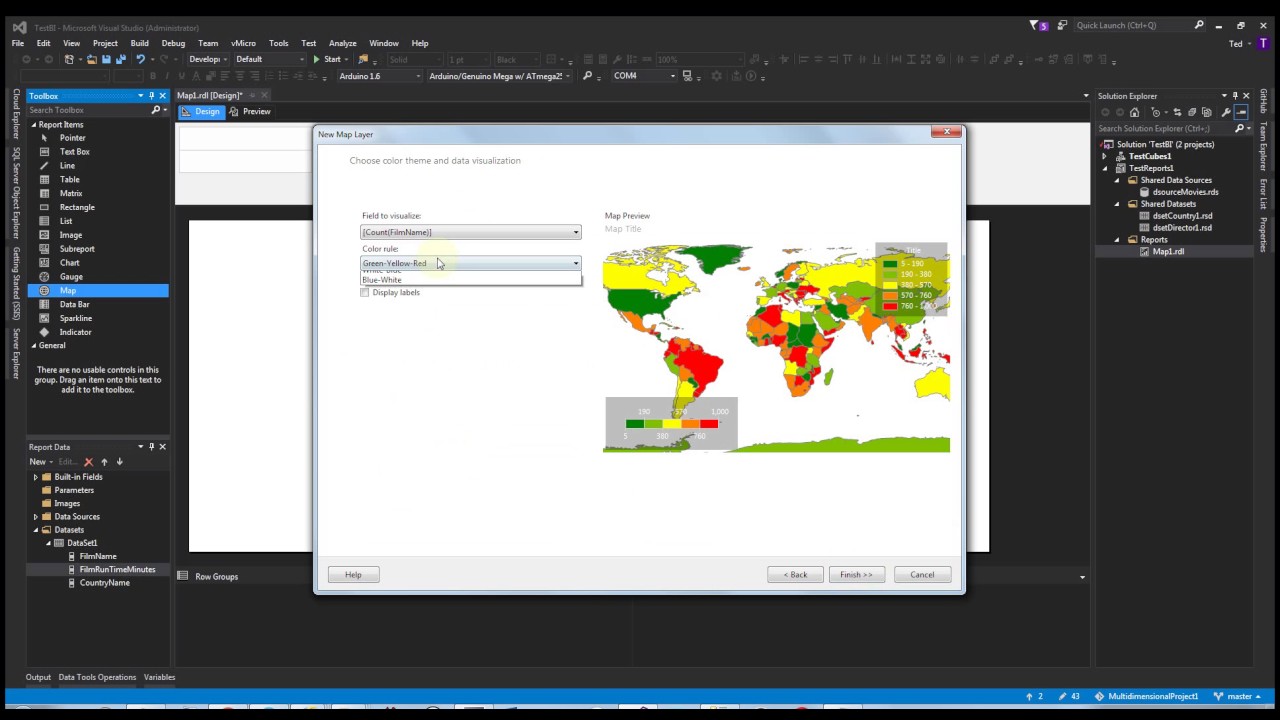
Task: Open the File menu
Action: (x=18, y=43)
